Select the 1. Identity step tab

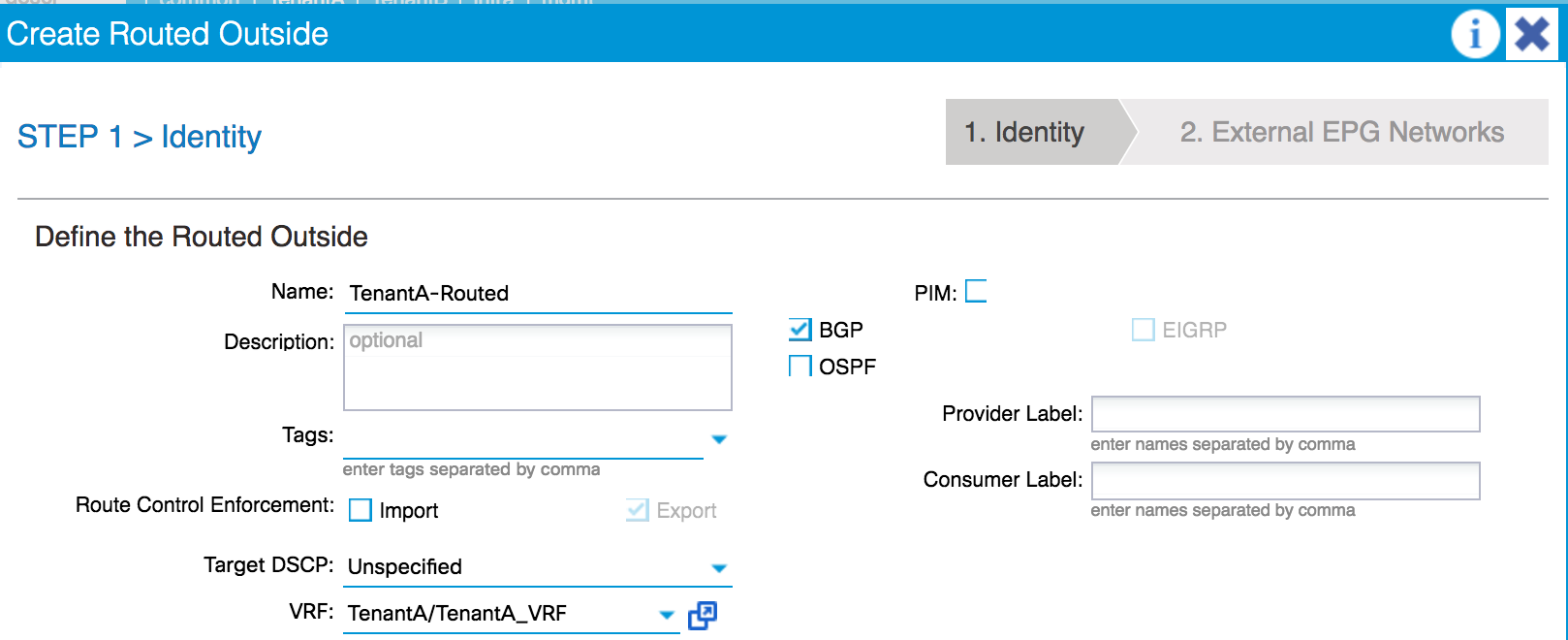[x=1033, y=132]
